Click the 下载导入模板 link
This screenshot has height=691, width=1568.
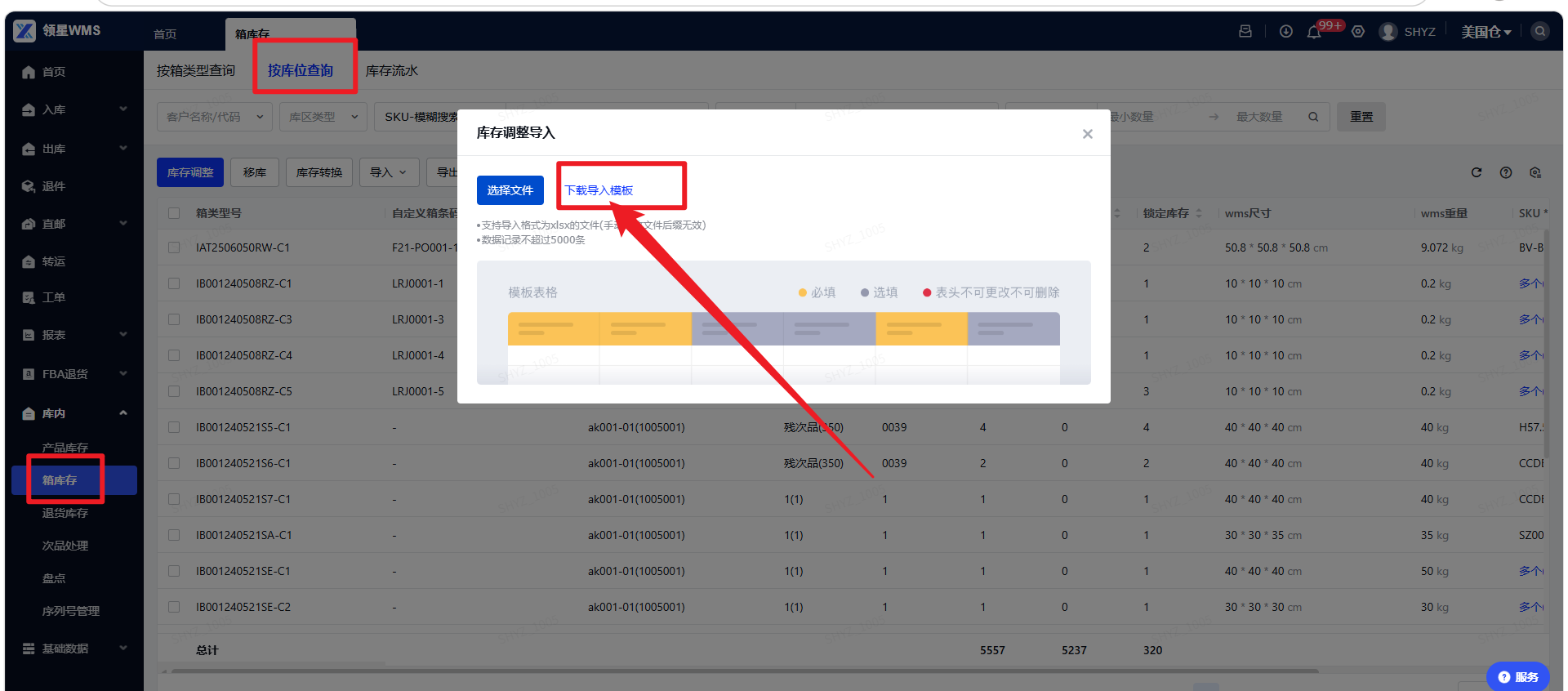(599, 190)
